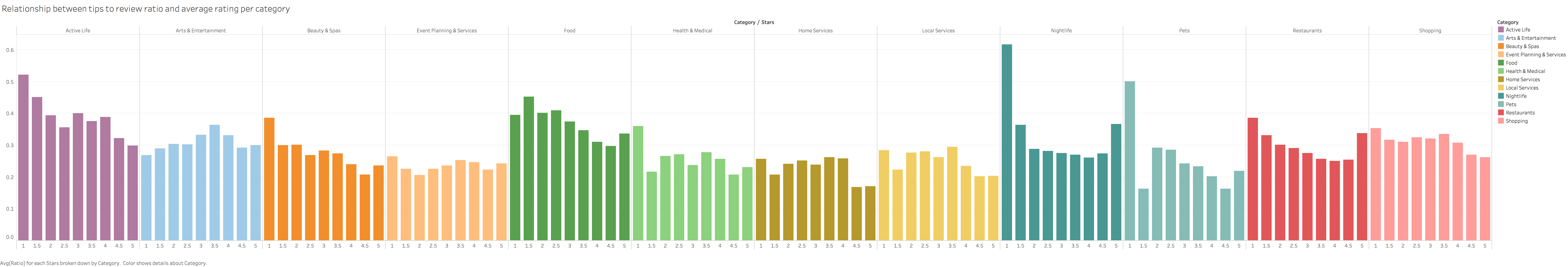
Task: Select the Active Life 1-star bar
Action: [23, 157]
